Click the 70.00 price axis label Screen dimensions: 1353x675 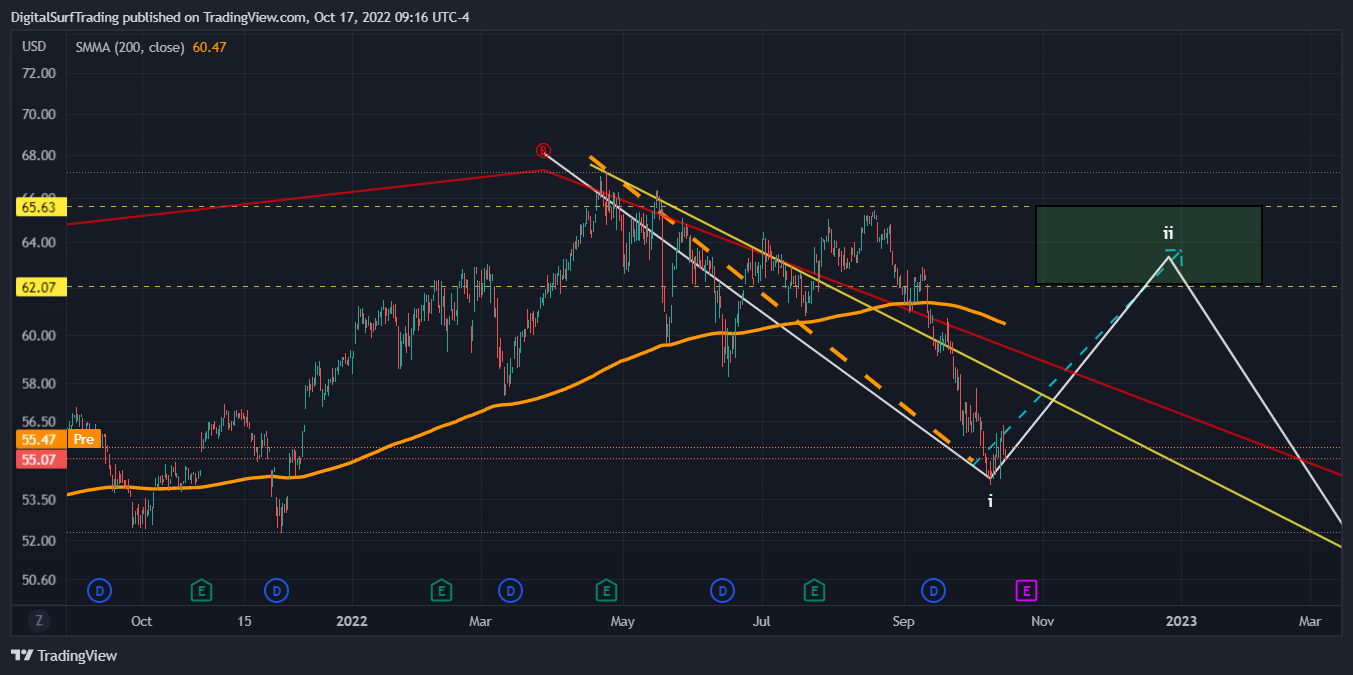click(x=38, y=115)
